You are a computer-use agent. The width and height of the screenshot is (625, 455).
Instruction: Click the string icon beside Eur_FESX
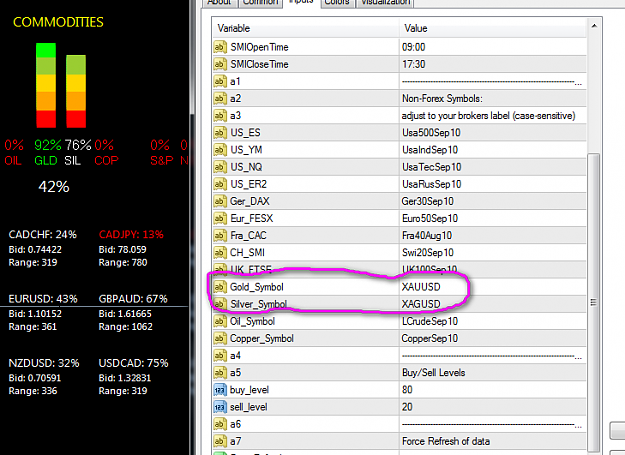coord(220,218)
